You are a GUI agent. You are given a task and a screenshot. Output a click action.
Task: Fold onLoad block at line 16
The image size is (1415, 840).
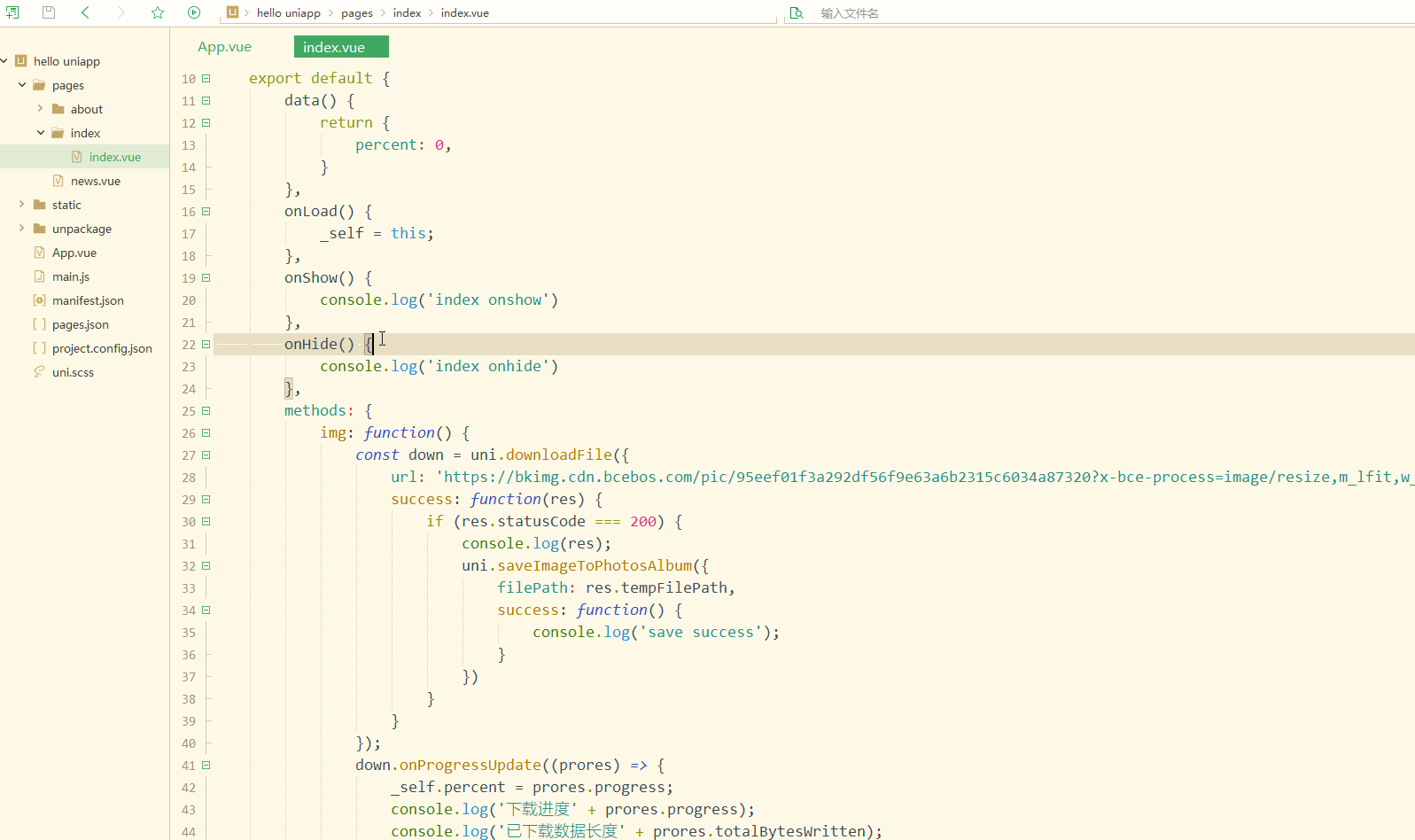[206, 211]
